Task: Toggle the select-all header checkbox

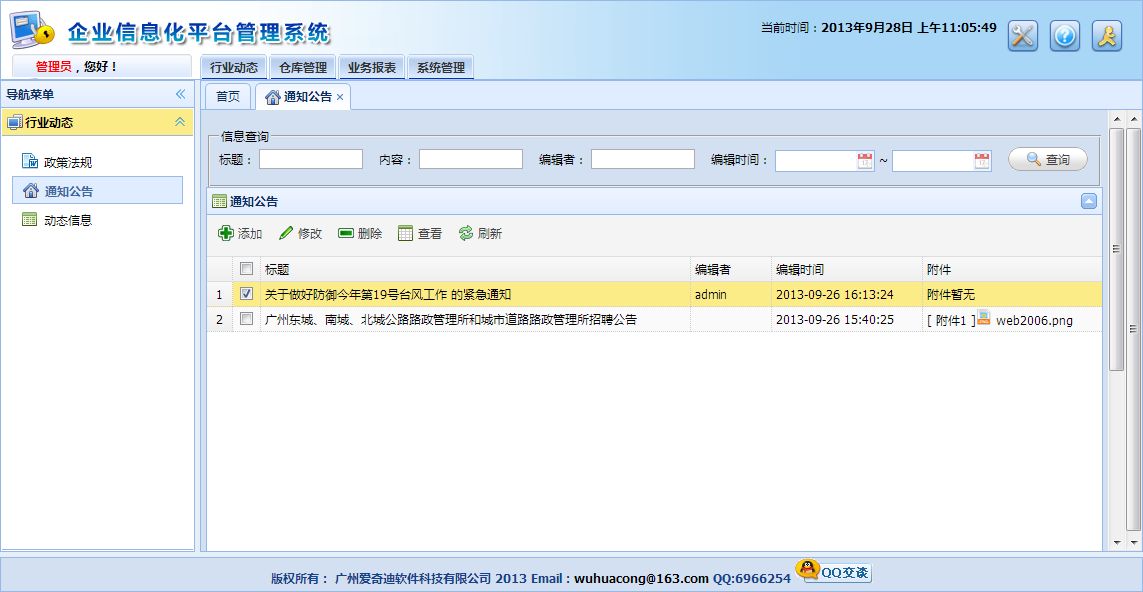Action: tap(246, 268)
